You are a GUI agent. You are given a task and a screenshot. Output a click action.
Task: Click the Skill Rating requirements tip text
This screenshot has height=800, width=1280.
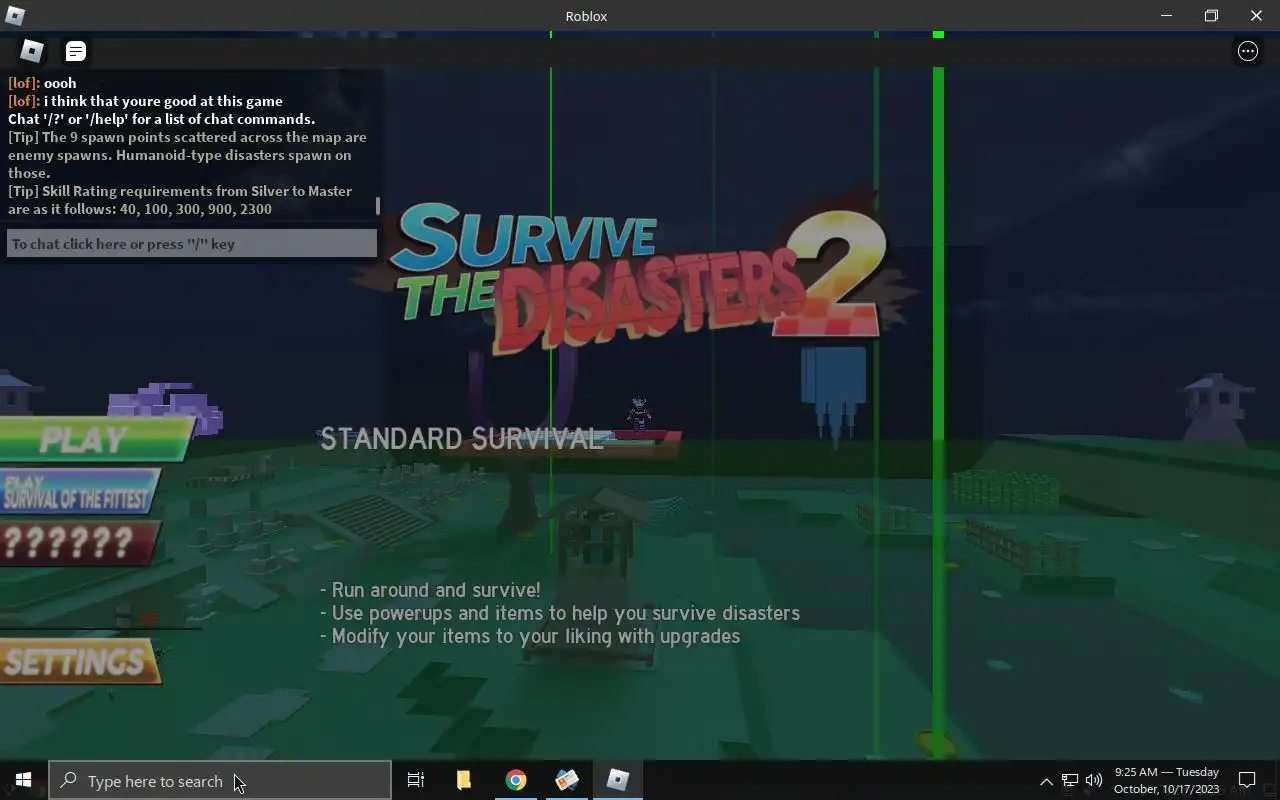(x=180, y=200)
